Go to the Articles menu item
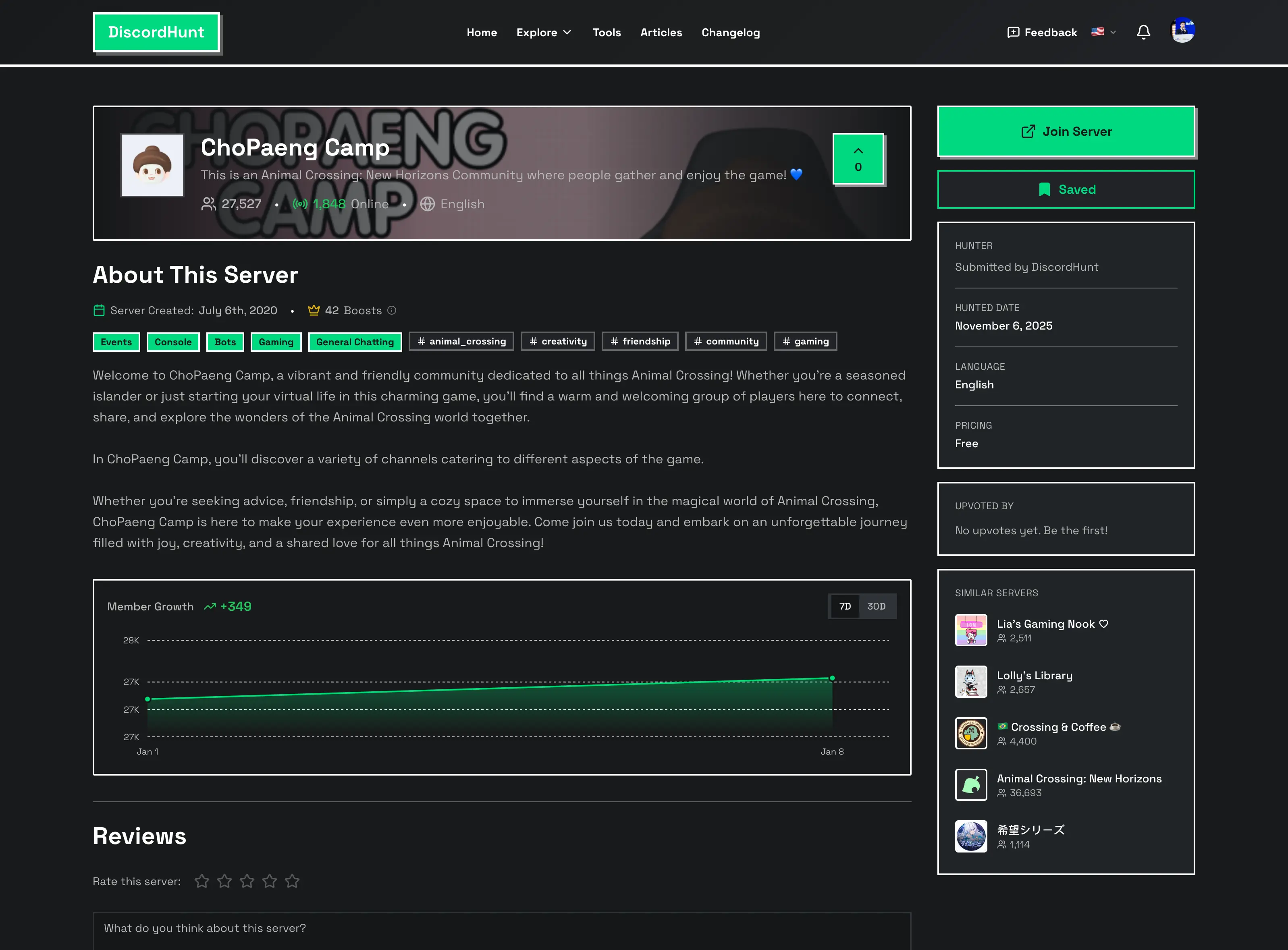Viewport: 1288px width, 950px height. click(661, 32)
